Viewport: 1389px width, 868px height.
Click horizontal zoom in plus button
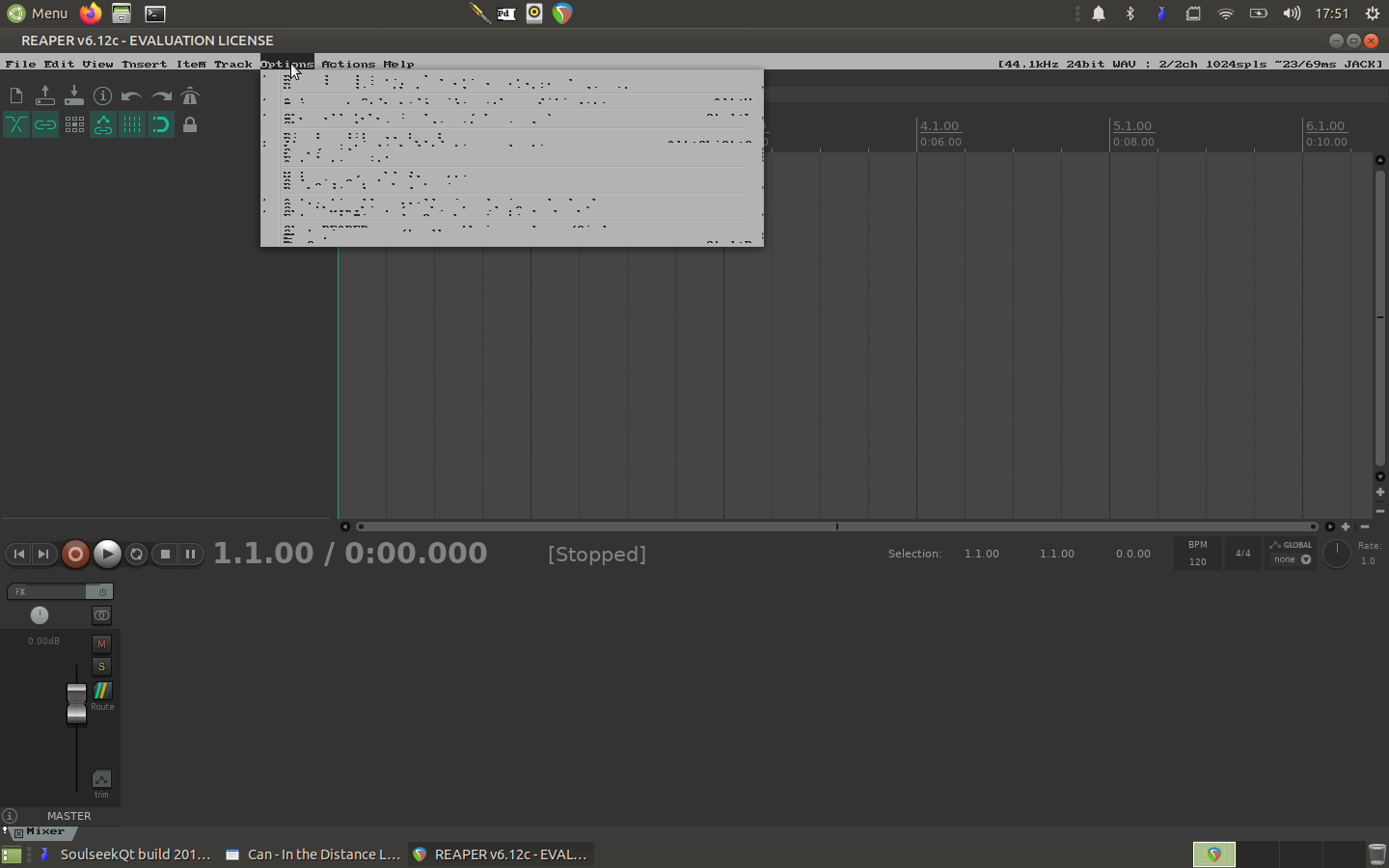pos(1346,527)
